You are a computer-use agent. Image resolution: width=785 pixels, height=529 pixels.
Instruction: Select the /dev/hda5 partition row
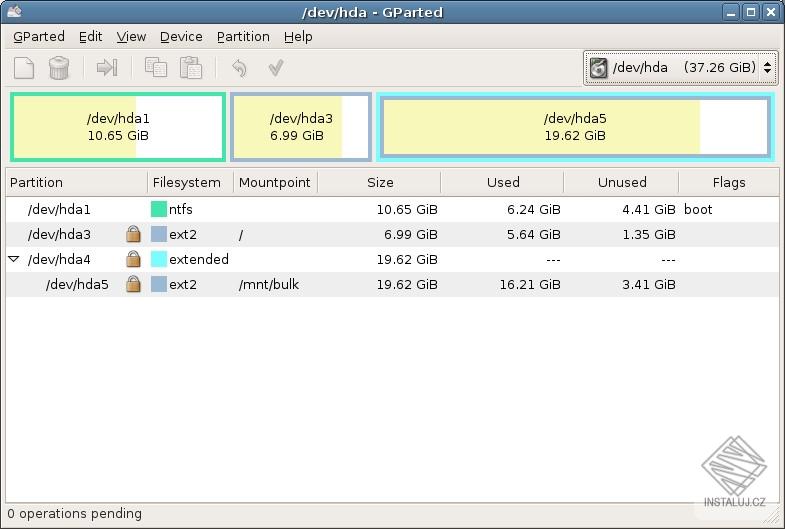[392, 284]
